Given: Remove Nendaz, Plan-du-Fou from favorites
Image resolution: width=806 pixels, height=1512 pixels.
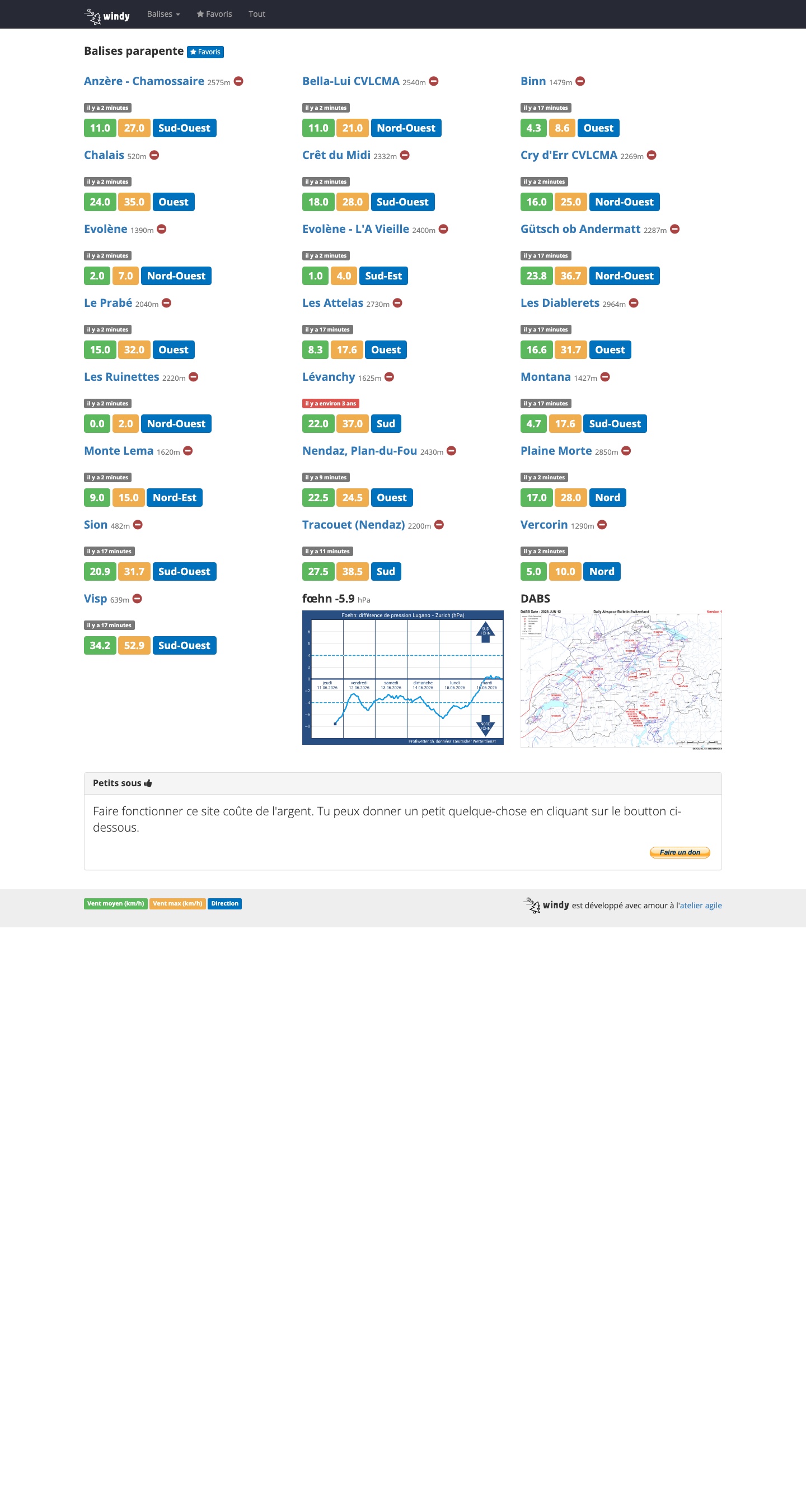Looking at the screenshot, I should [x=452, y=451].
